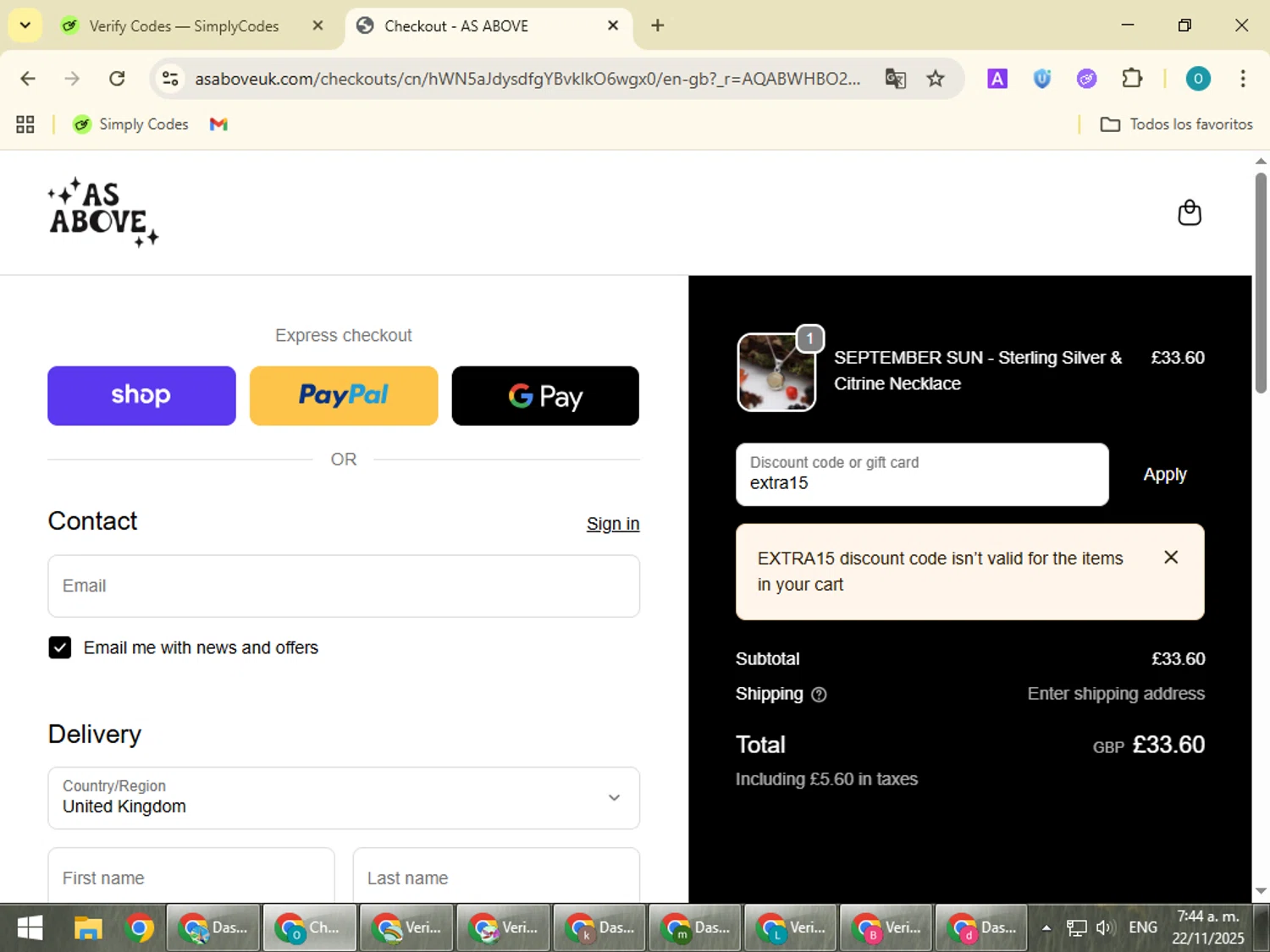Bookmark this page with the star

click(936, 79)
